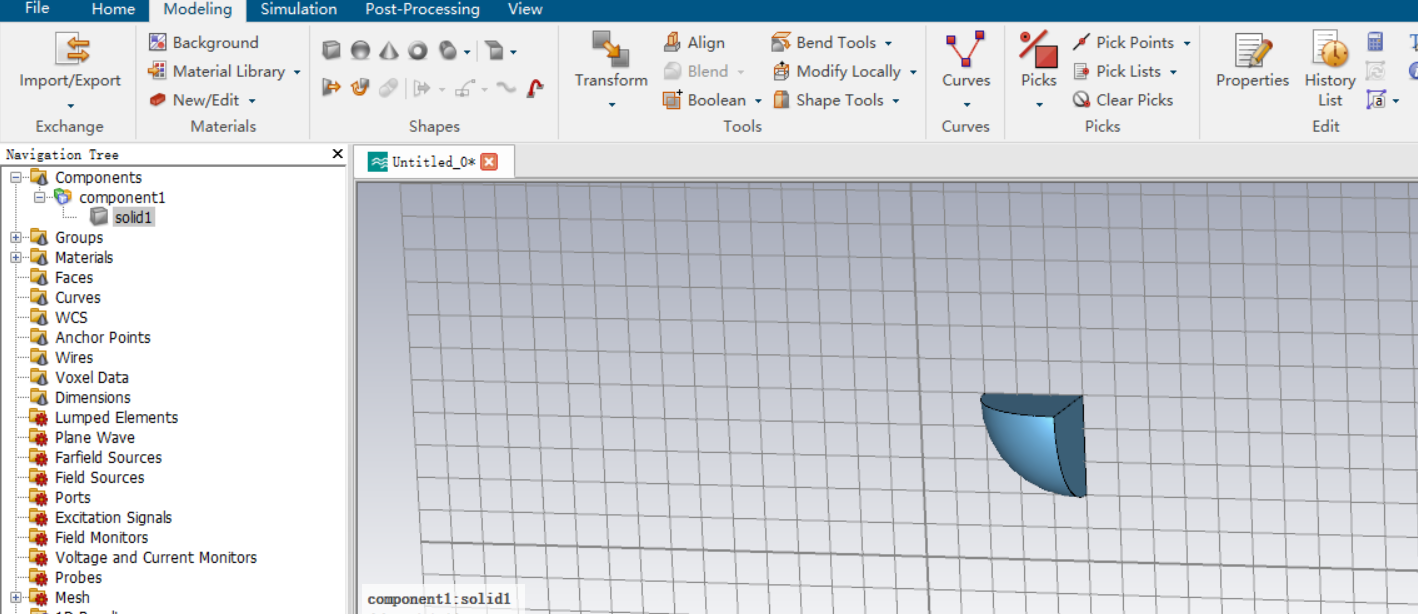
Task: Open the Import/Export dropdown arrow
Action: pyautogui.click(x=70, y=105)
